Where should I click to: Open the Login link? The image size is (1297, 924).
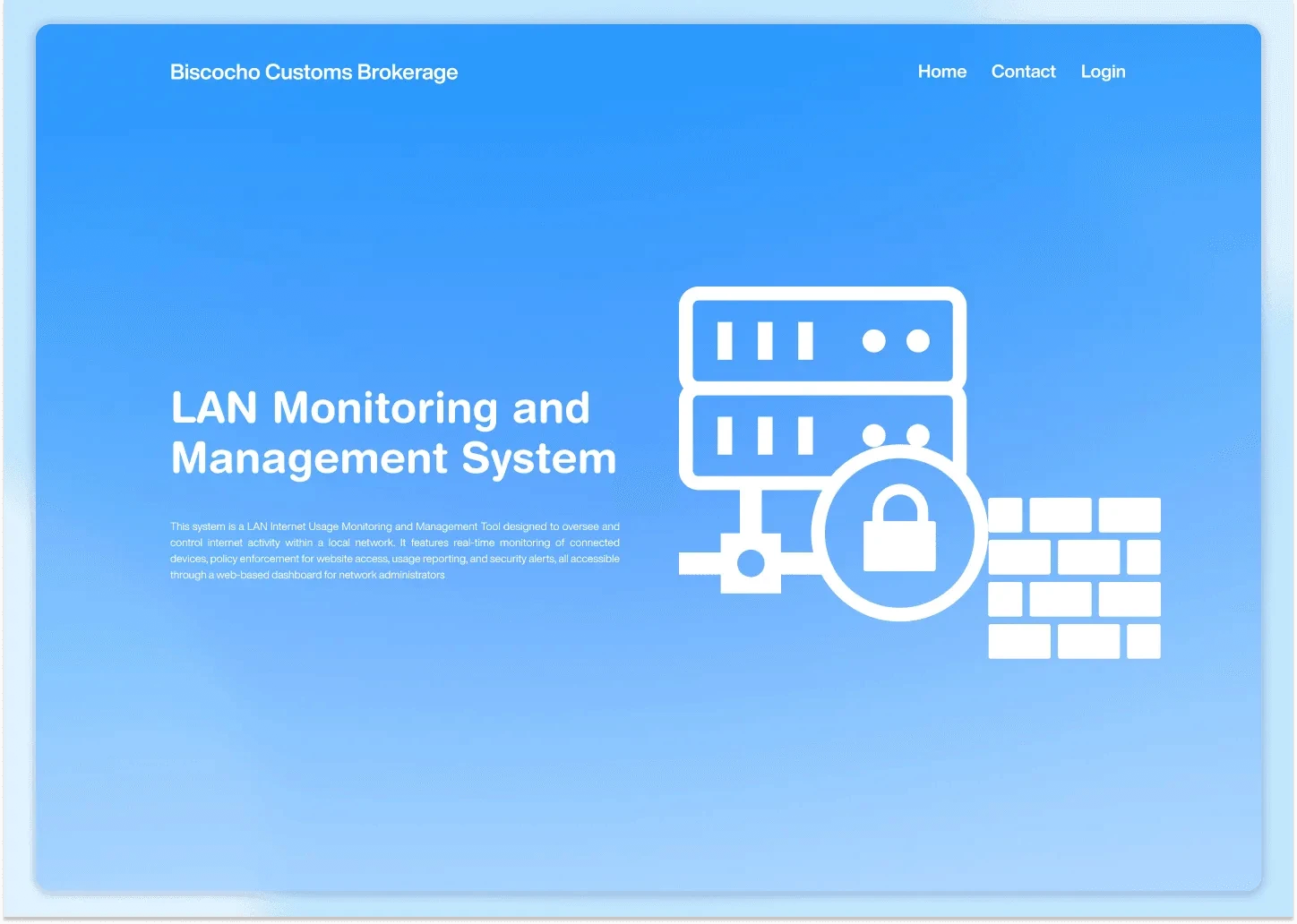click(1103, 73)
